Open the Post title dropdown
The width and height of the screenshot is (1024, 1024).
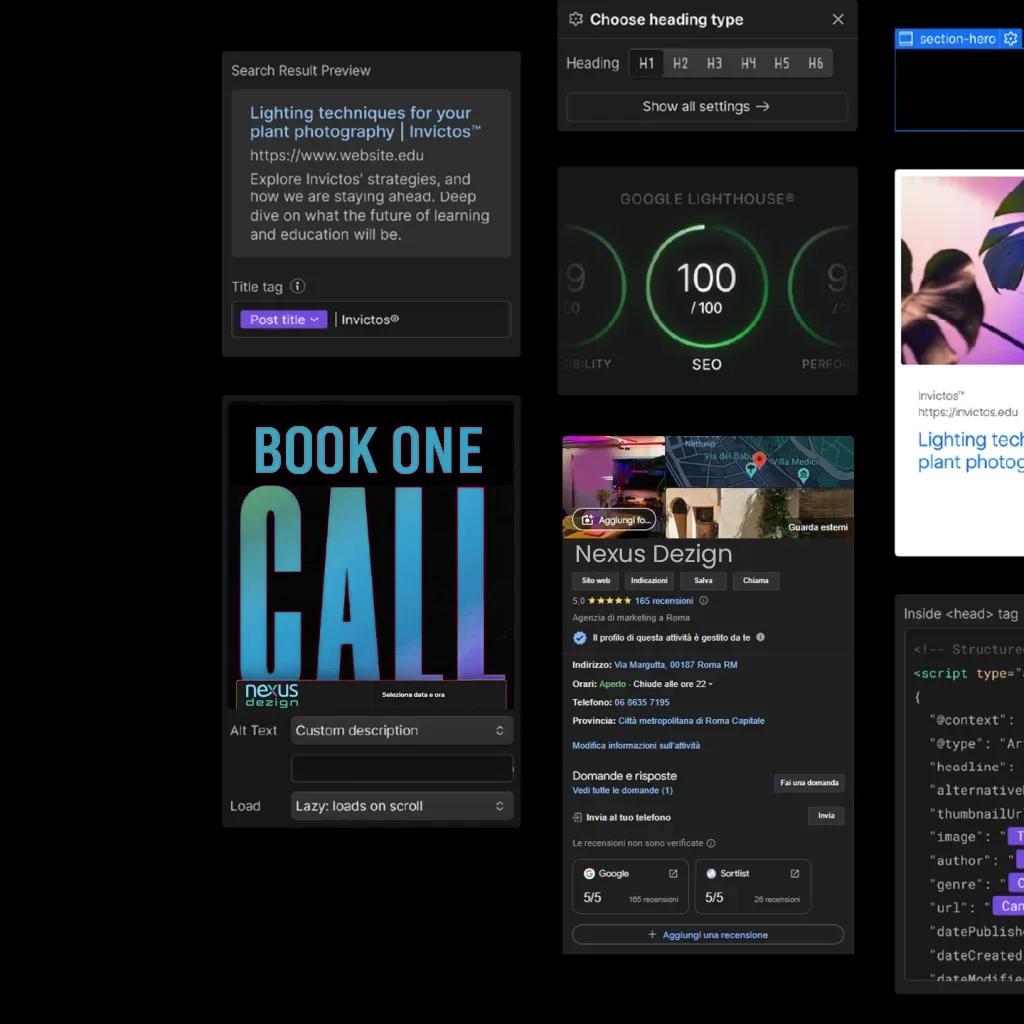pos(284,320)
